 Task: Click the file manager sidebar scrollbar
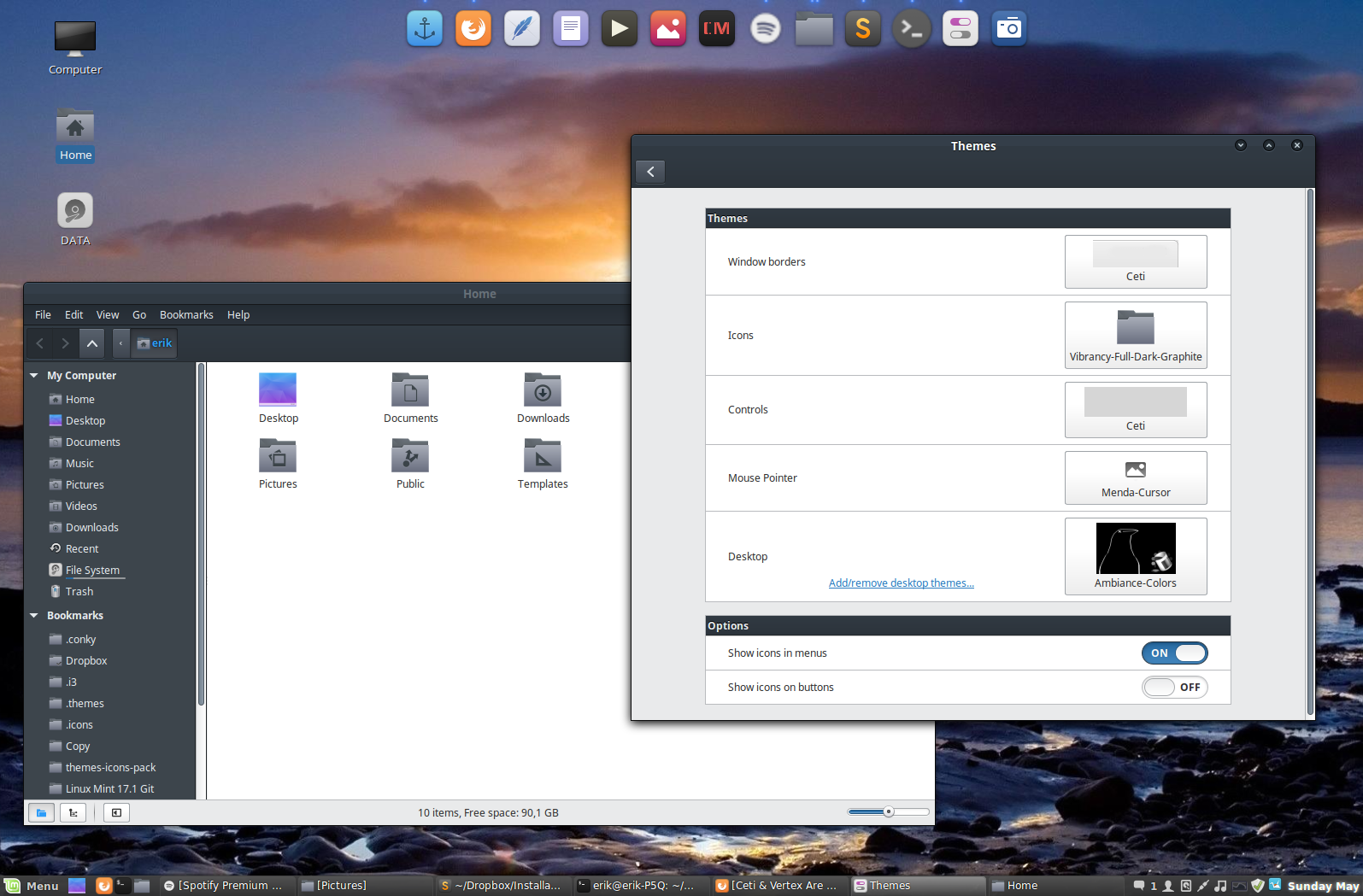click(x=201, y=535)
